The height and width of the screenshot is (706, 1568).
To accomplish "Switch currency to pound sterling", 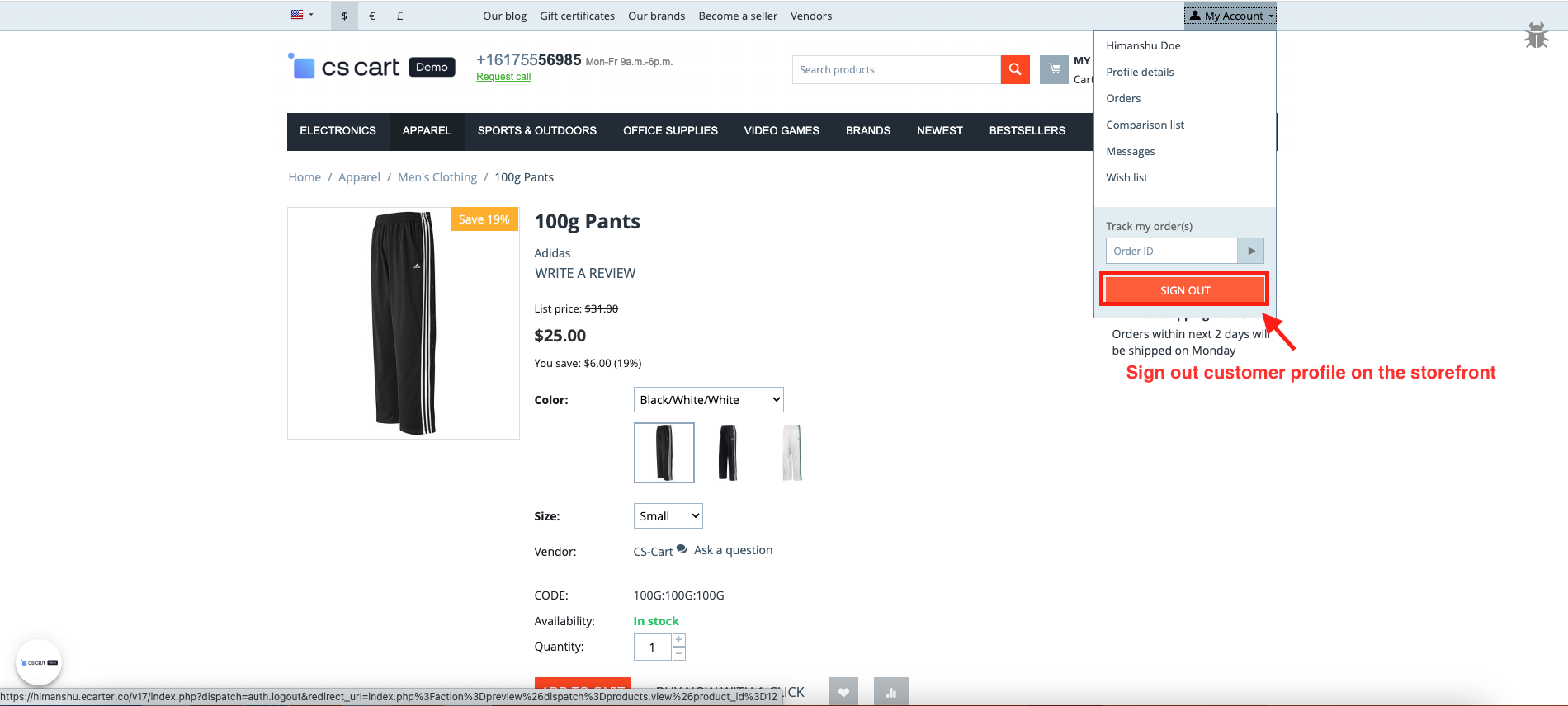I will tap(400, 16).
